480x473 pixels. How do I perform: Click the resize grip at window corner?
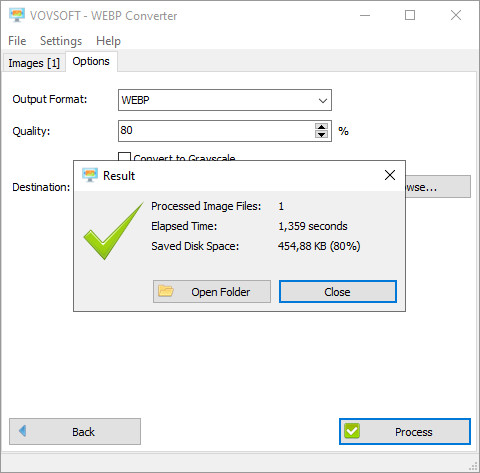point(473,466)
